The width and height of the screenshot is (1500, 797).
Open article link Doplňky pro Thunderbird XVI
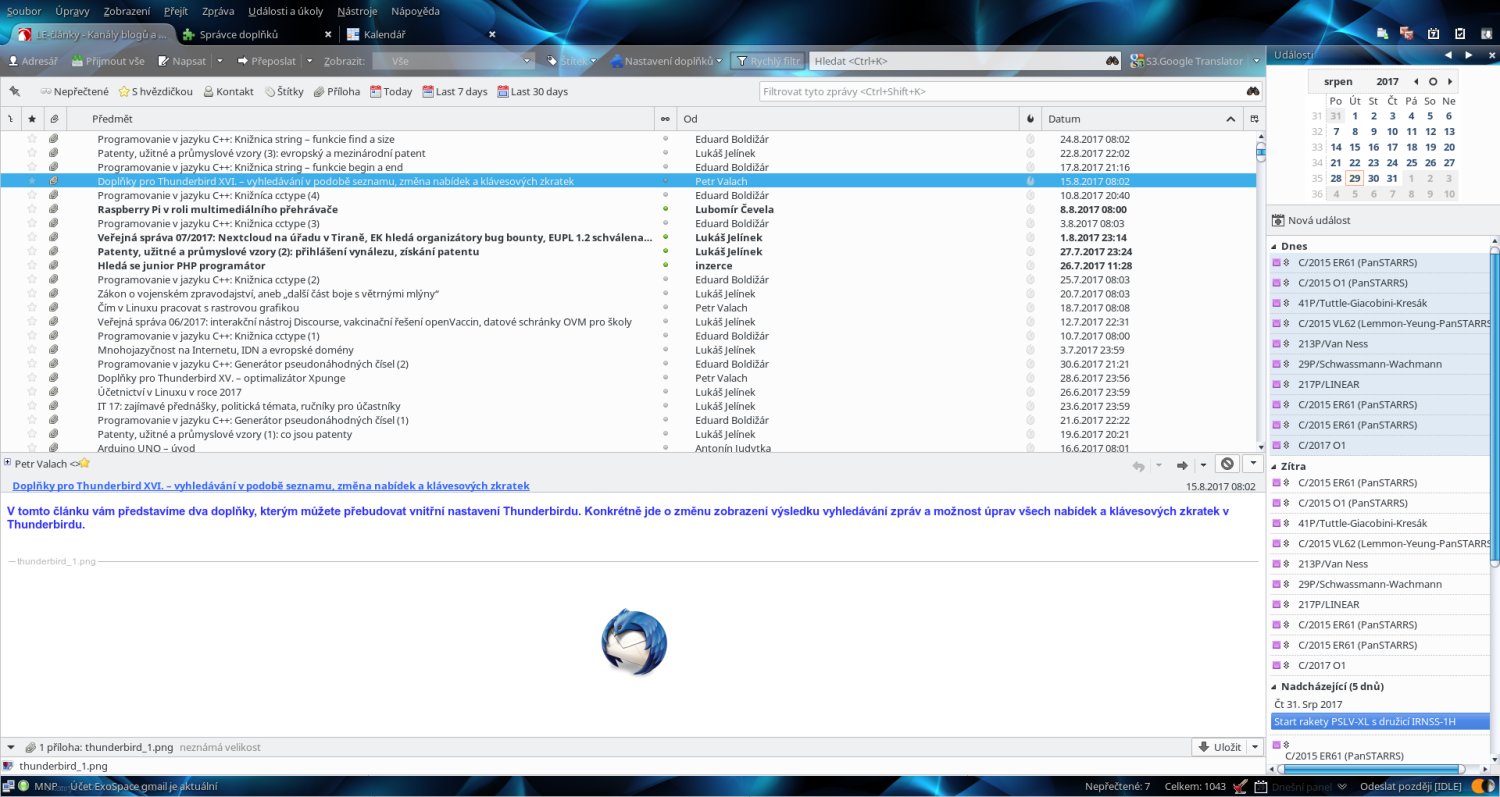271,486
